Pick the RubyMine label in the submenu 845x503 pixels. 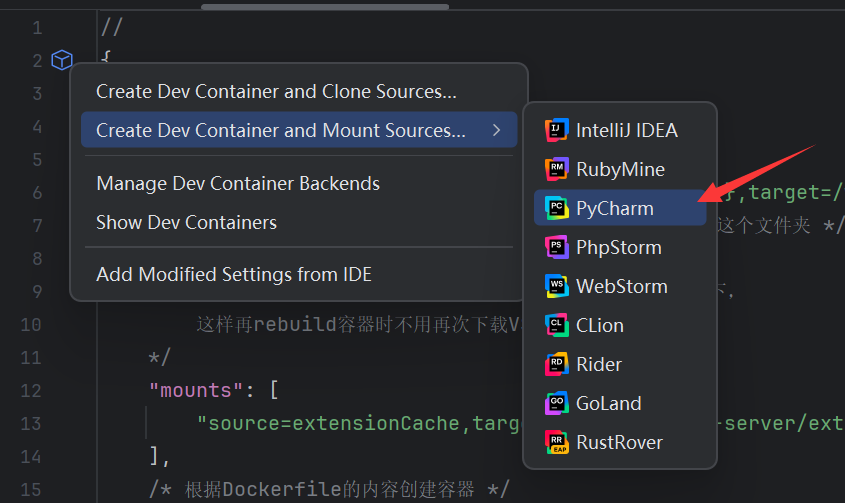coord(620,169)
